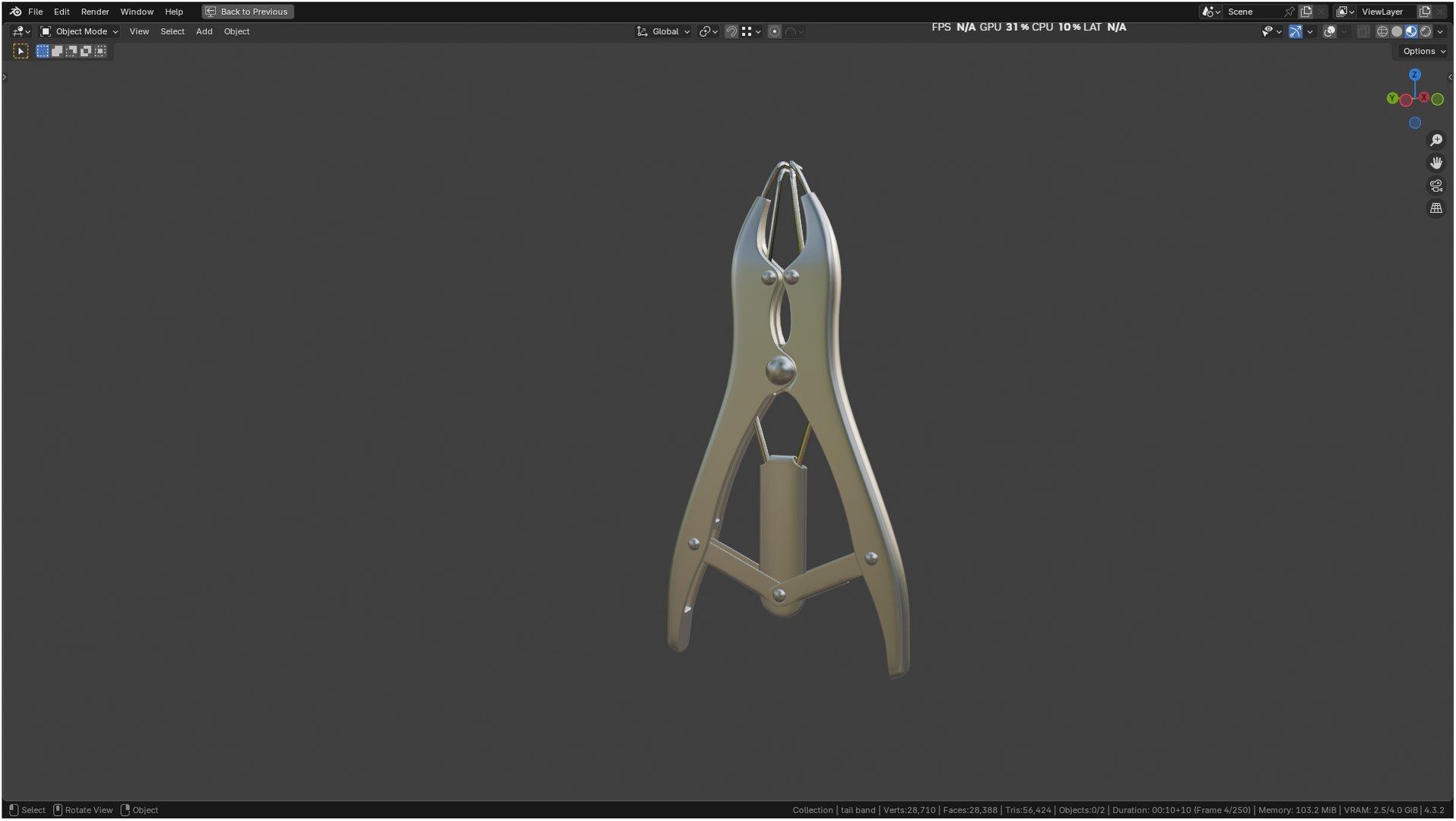This screenshot has width=1456, height=821.
Task: Open Global transform orientation dropdown
Action: click(663, 31)
